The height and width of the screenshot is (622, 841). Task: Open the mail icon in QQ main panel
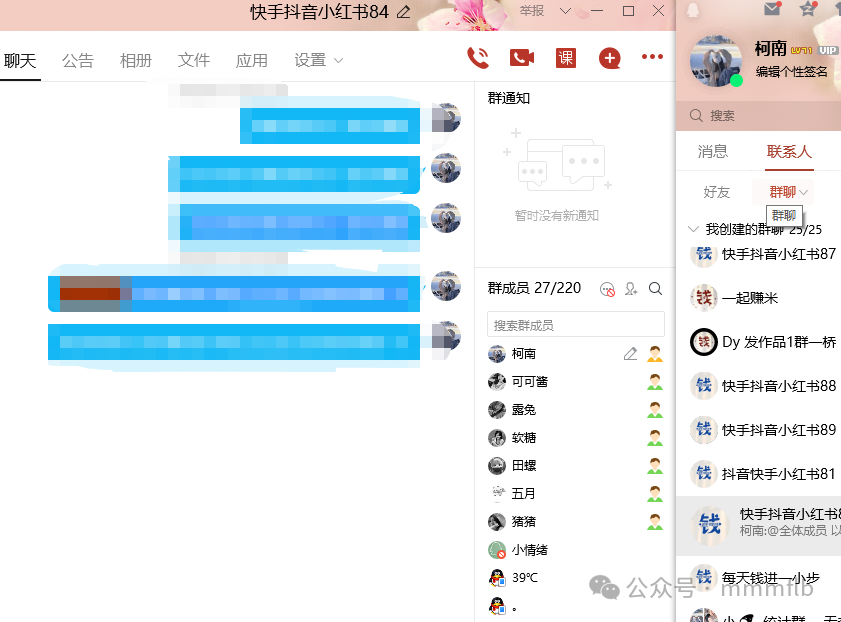point(772,9)
